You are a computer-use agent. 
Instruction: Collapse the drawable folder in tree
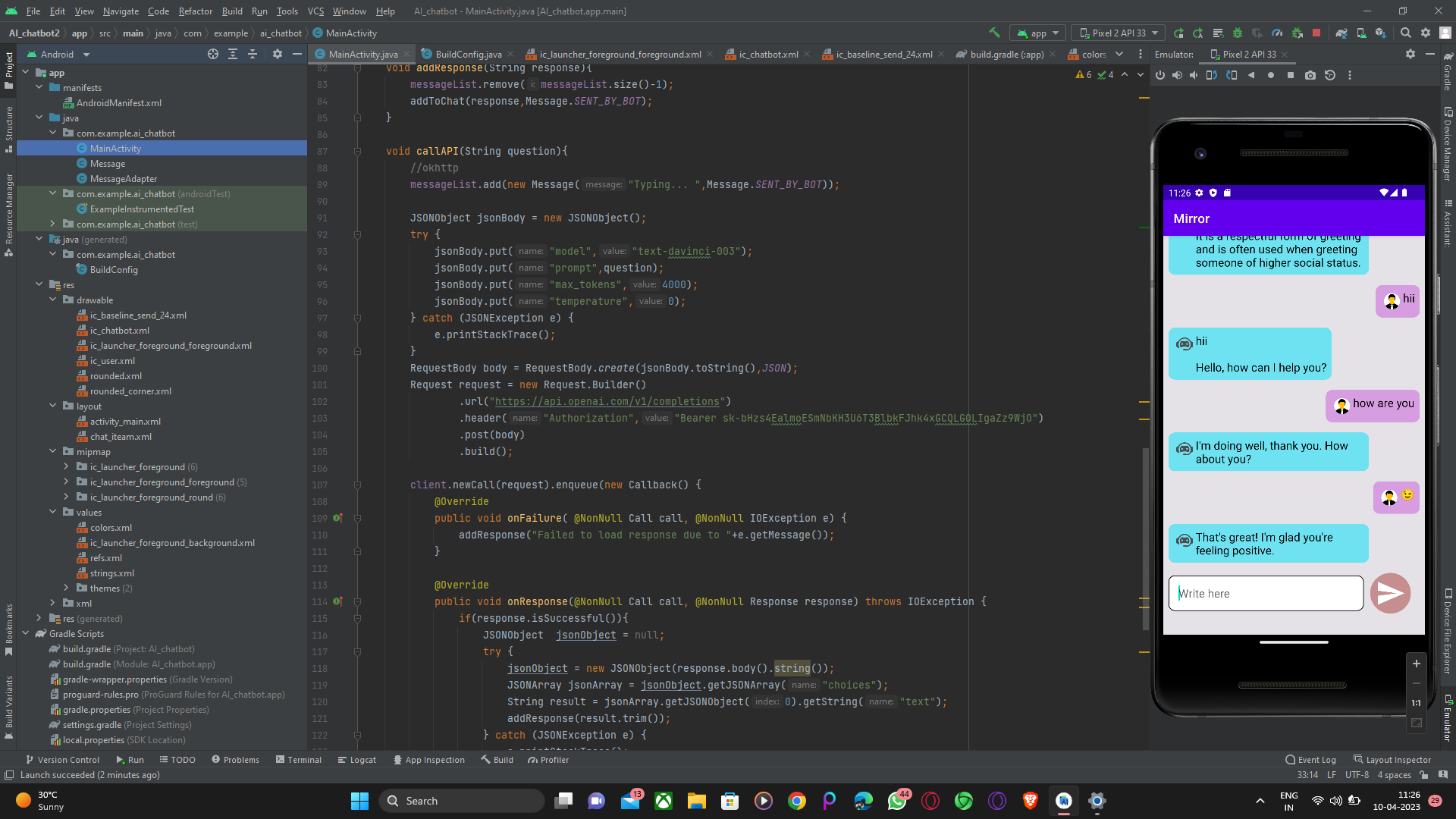pyautogui.click(x=53, y=300)
